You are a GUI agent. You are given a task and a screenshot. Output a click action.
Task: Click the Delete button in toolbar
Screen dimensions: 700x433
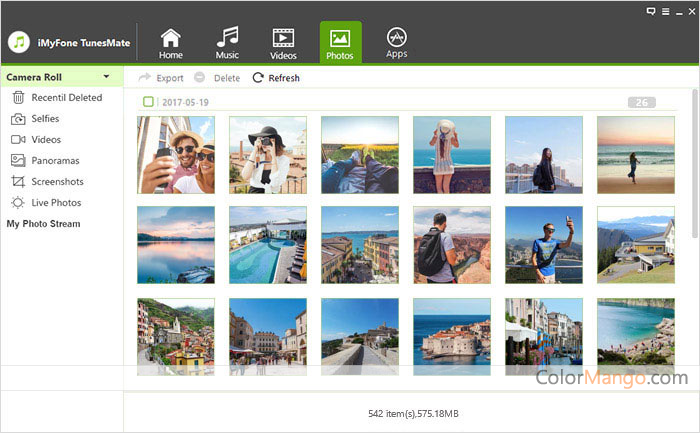(x=217, y=78)
